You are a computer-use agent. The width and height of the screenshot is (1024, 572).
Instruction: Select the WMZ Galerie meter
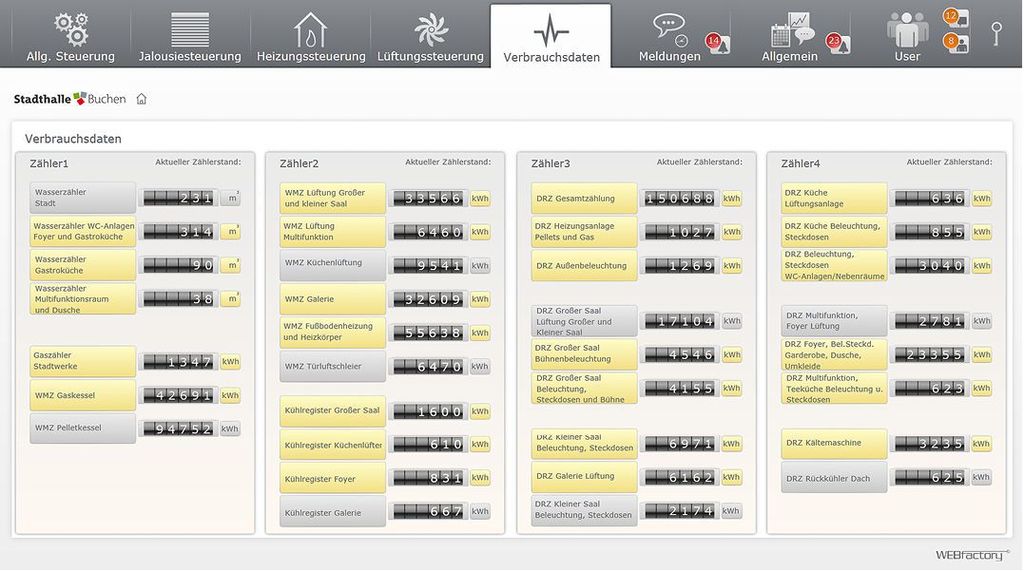[x=332, y=299]
